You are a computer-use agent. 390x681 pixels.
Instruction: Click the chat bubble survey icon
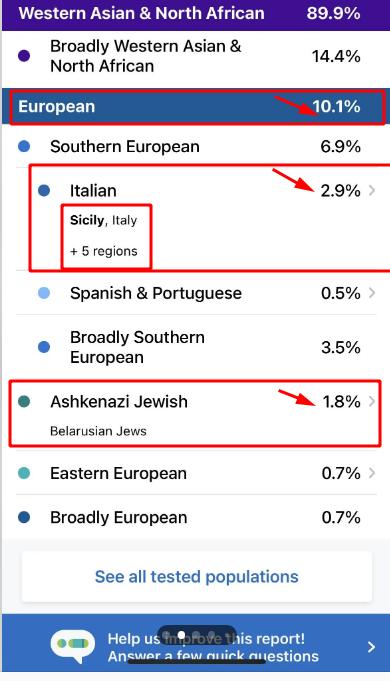click(73, 645)
